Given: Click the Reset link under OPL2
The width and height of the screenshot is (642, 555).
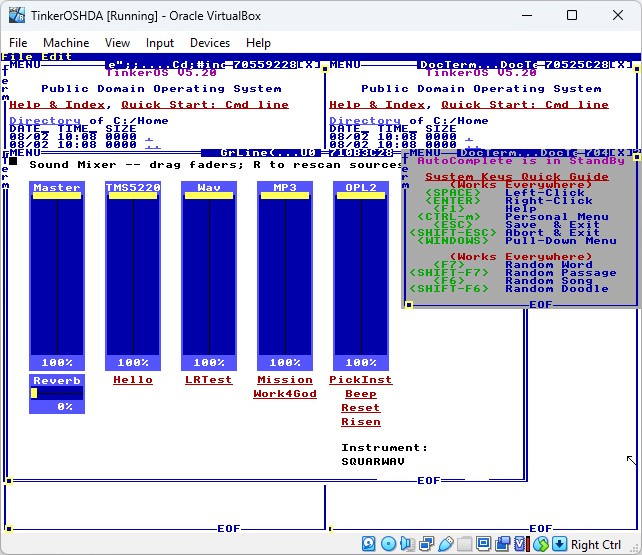Looking at the screenshot, I should 361,408.
